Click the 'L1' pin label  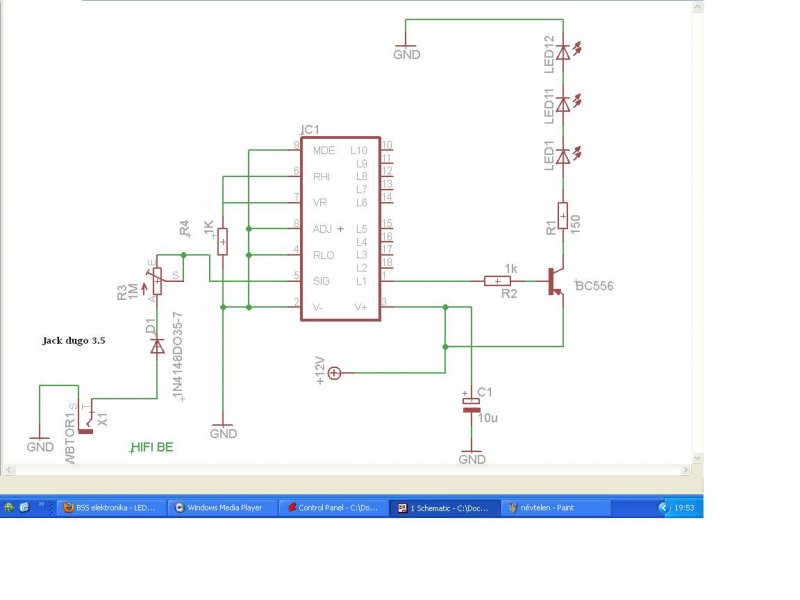point(361,281)
